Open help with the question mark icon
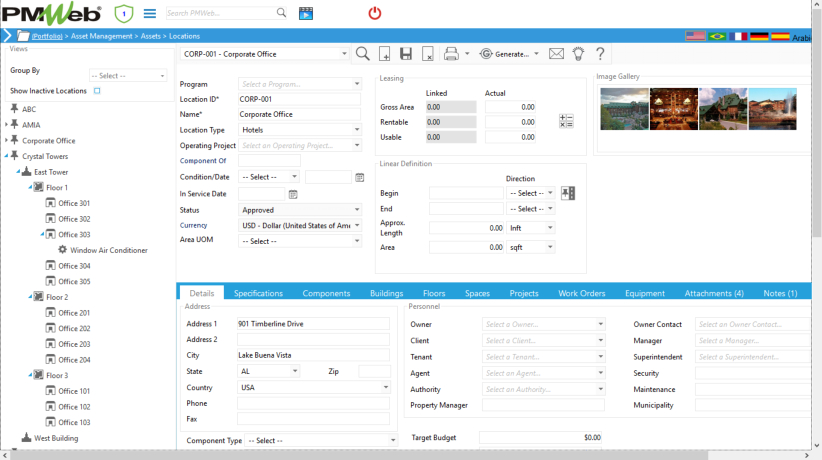822x460 pixels. point(600,54)
